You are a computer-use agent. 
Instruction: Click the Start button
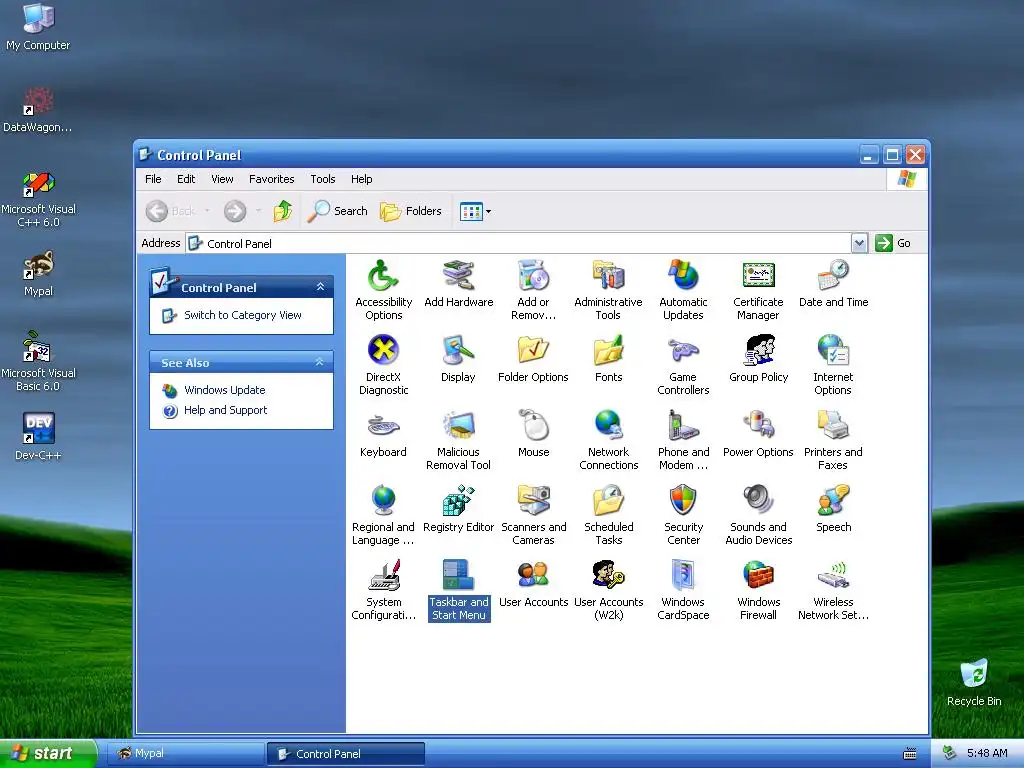tap(48, 753)
